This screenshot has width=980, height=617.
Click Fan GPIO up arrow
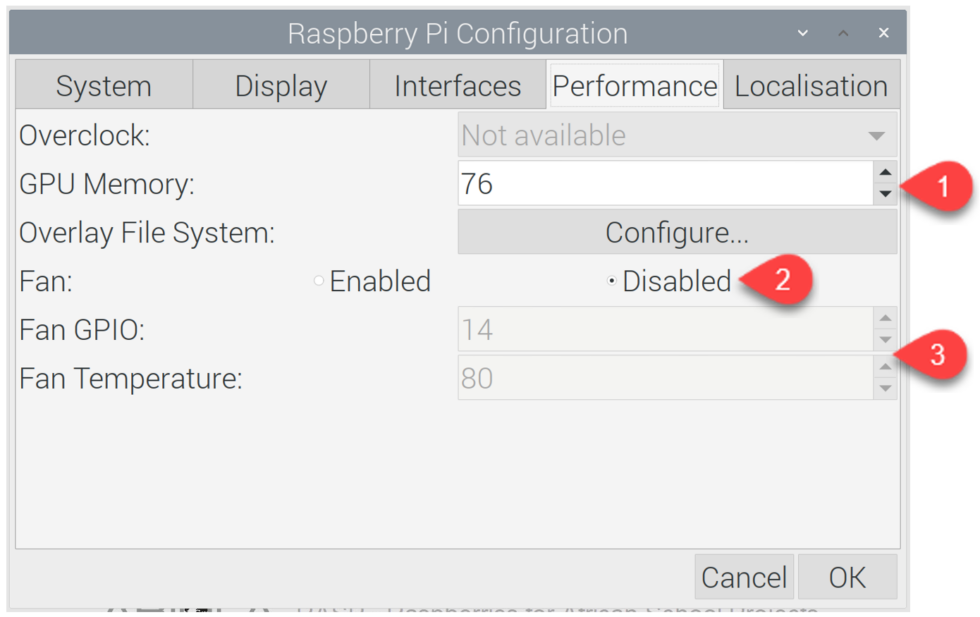[885, 318]
